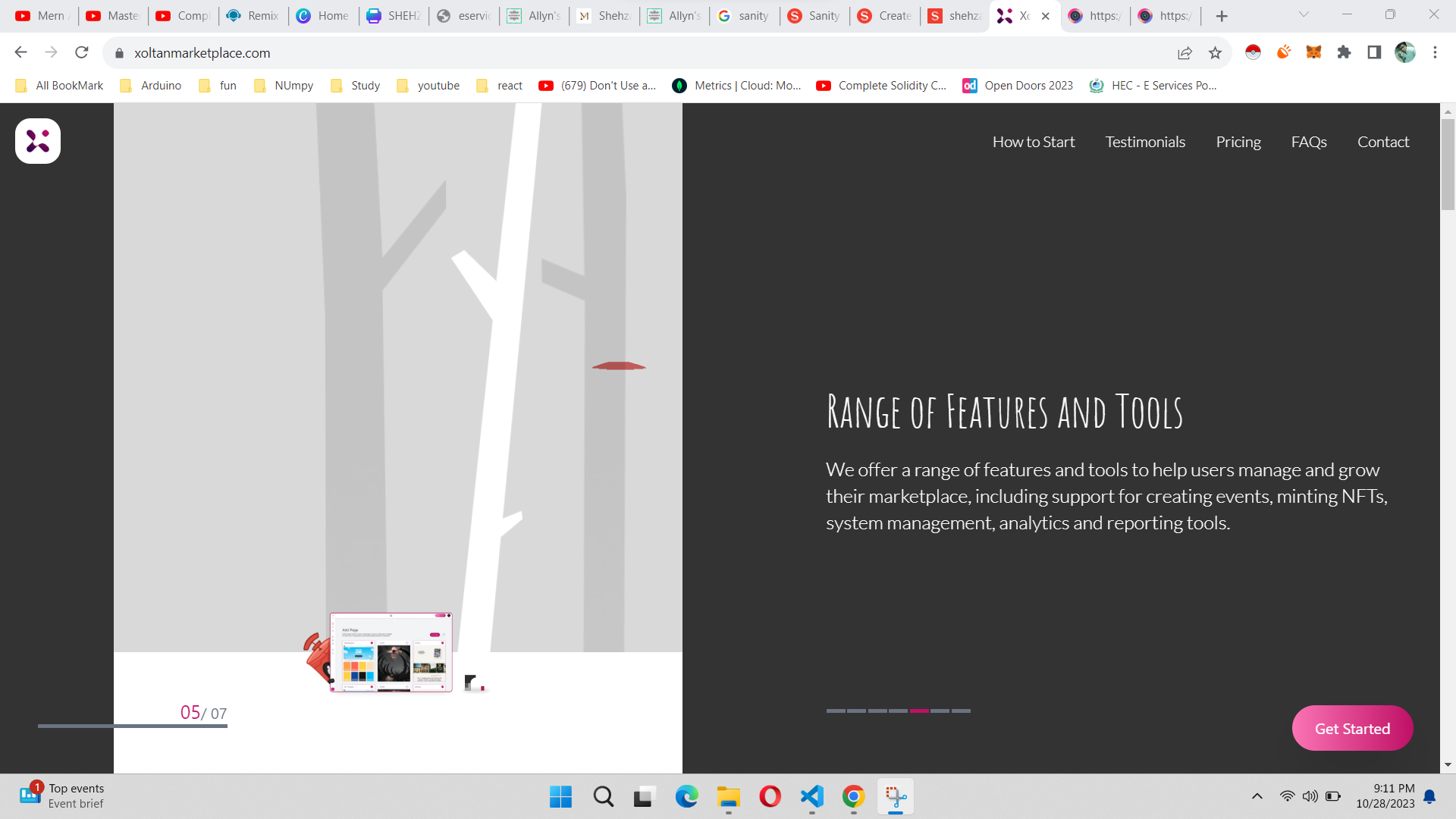Click the slide progress bar
The width and height of the screenshot is (1456, 819).
tap(133, 726)
